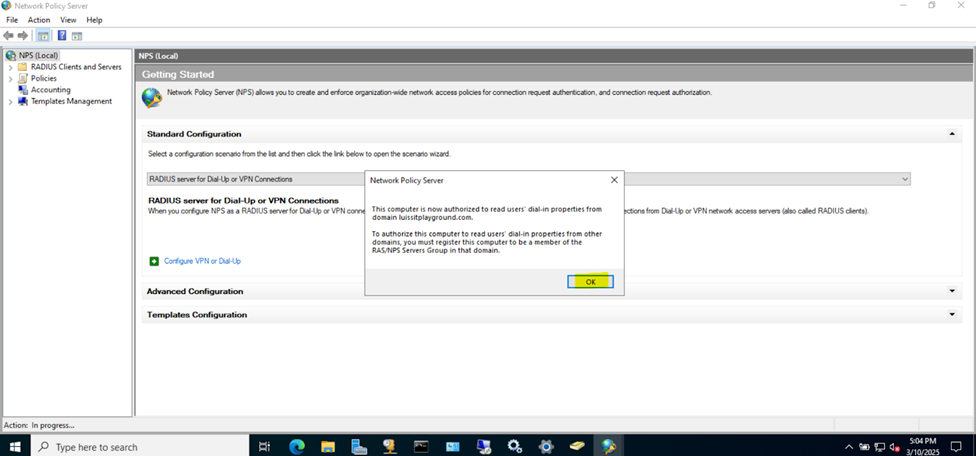Toggle the Show/Hide Console Tree toolbar icon
This screenshot has height=456, width=976.
click(44, 35)
